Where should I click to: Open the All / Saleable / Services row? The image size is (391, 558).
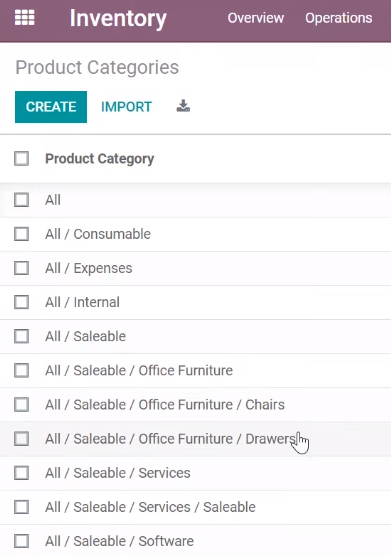pos(195,473)
